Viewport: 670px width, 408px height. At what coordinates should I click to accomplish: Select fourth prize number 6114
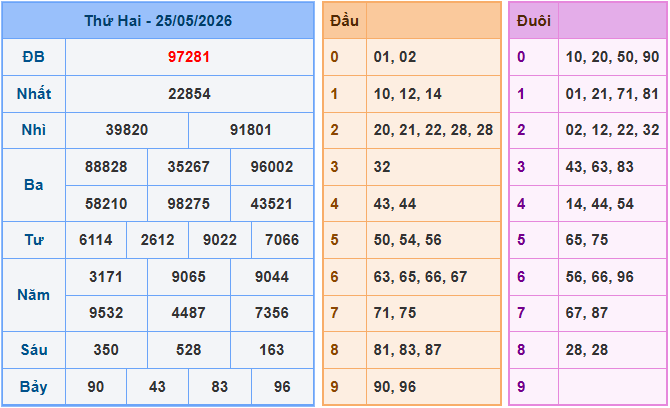click(96, 240)
